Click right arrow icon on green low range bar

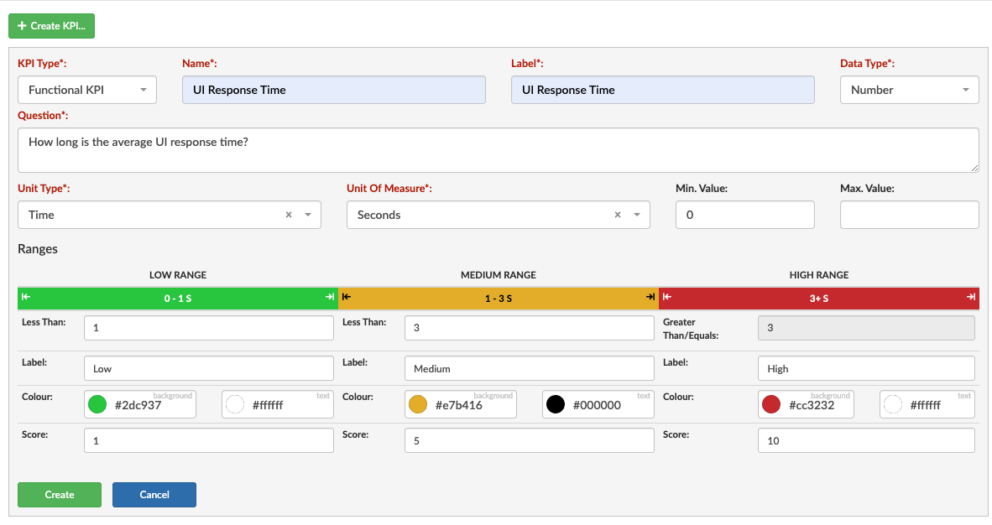(330, 297)
